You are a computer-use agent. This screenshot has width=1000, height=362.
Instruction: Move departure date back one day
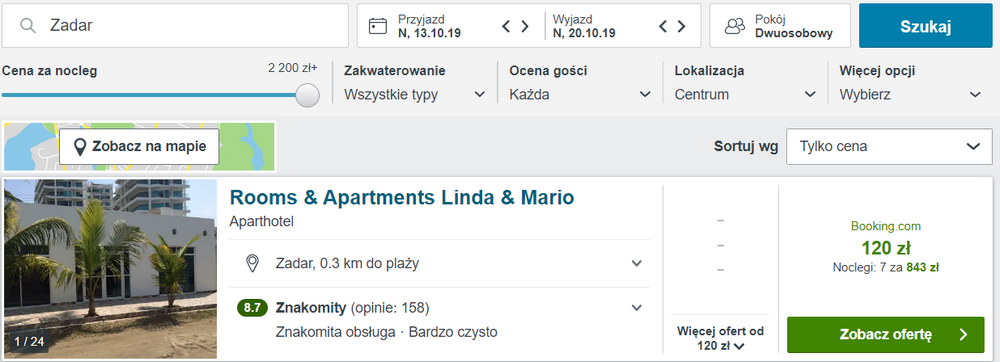point(663,26)
